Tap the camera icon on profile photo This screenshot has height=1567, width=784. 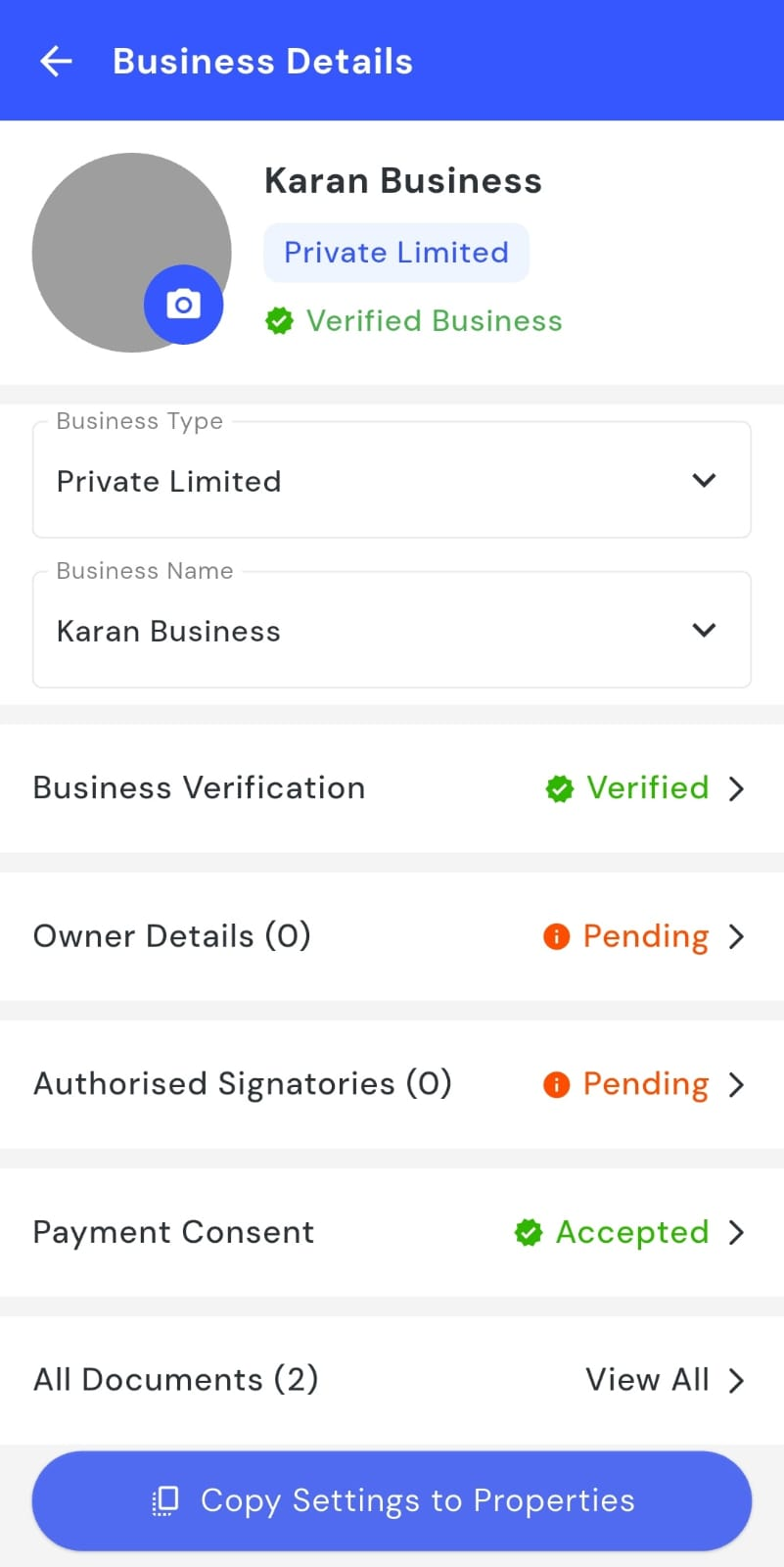pos(183,305)
